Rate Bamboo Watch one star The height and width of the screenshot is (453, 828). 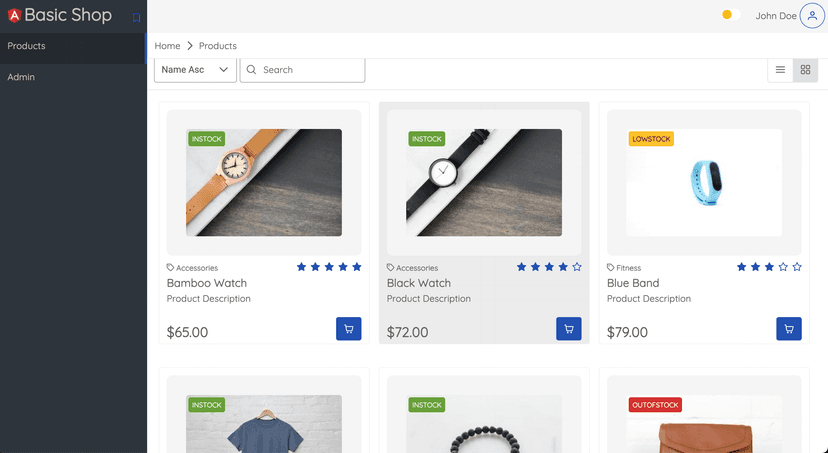(302, 267)
